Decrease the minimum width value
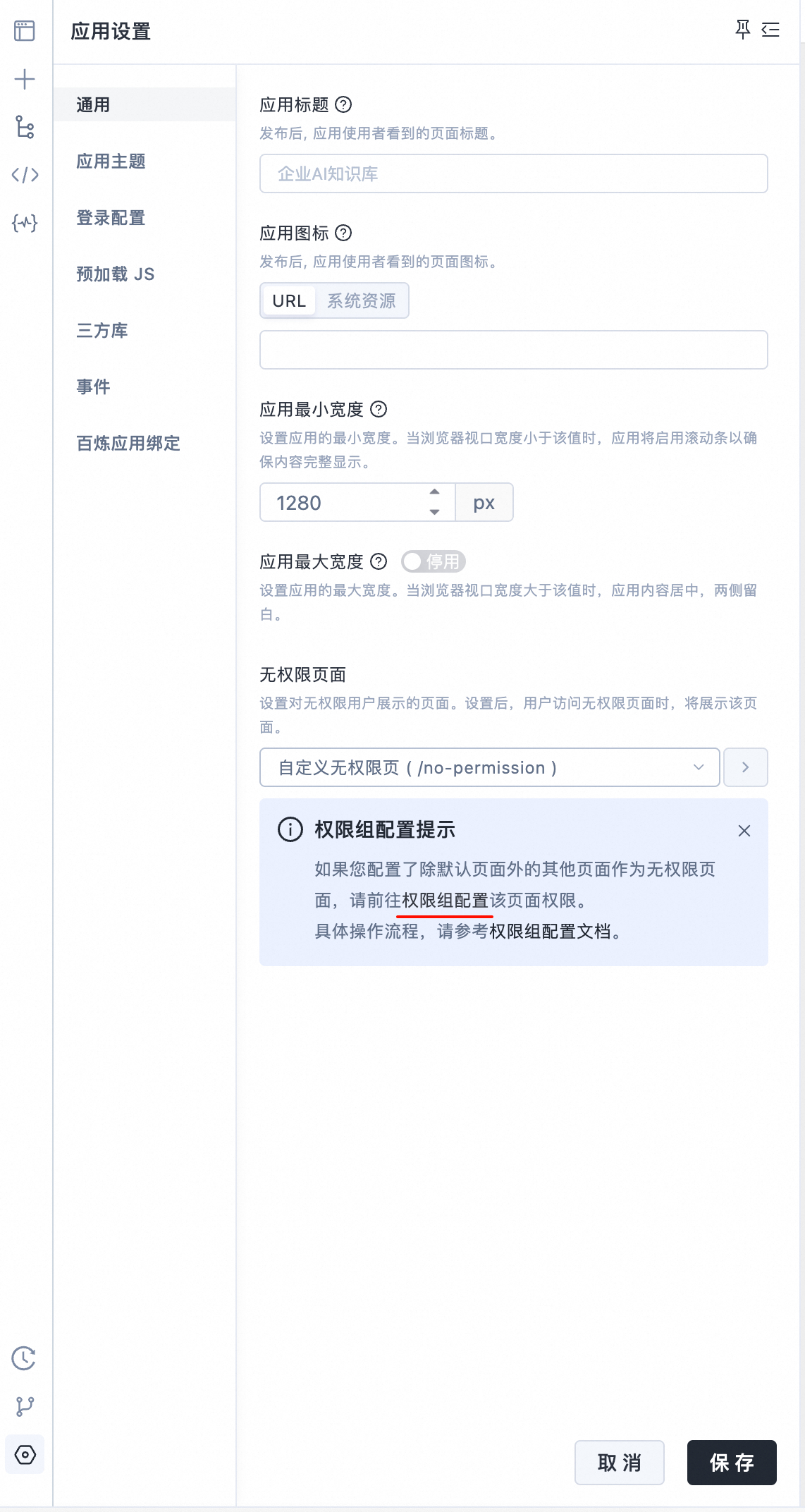This screenshot has height=1512, width=805. click(x=435, y=512)
